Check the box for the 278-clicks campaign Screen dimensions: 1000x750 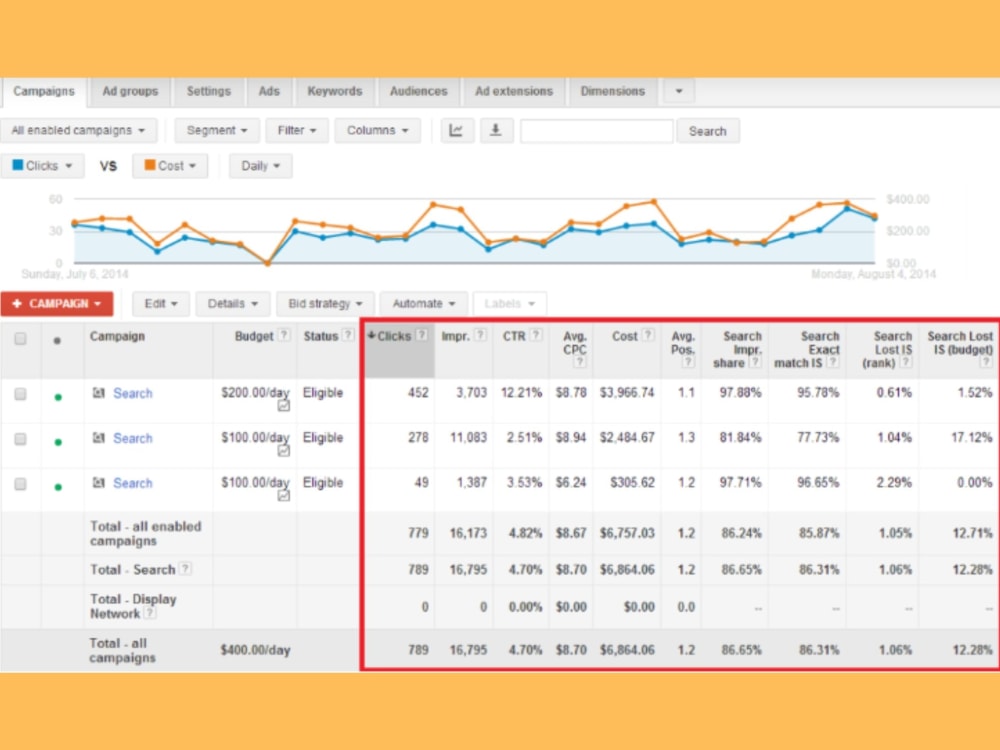20,439
